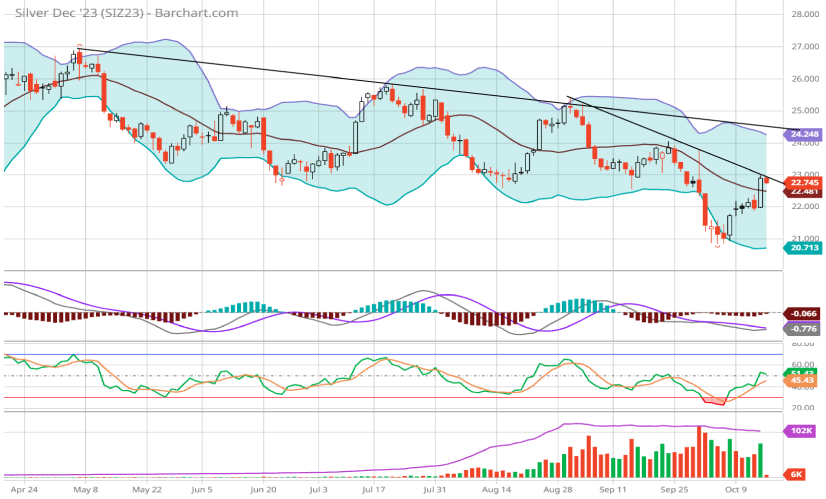
Task: Select the gray -0.776 MACD value label
Action: [805, 328]
